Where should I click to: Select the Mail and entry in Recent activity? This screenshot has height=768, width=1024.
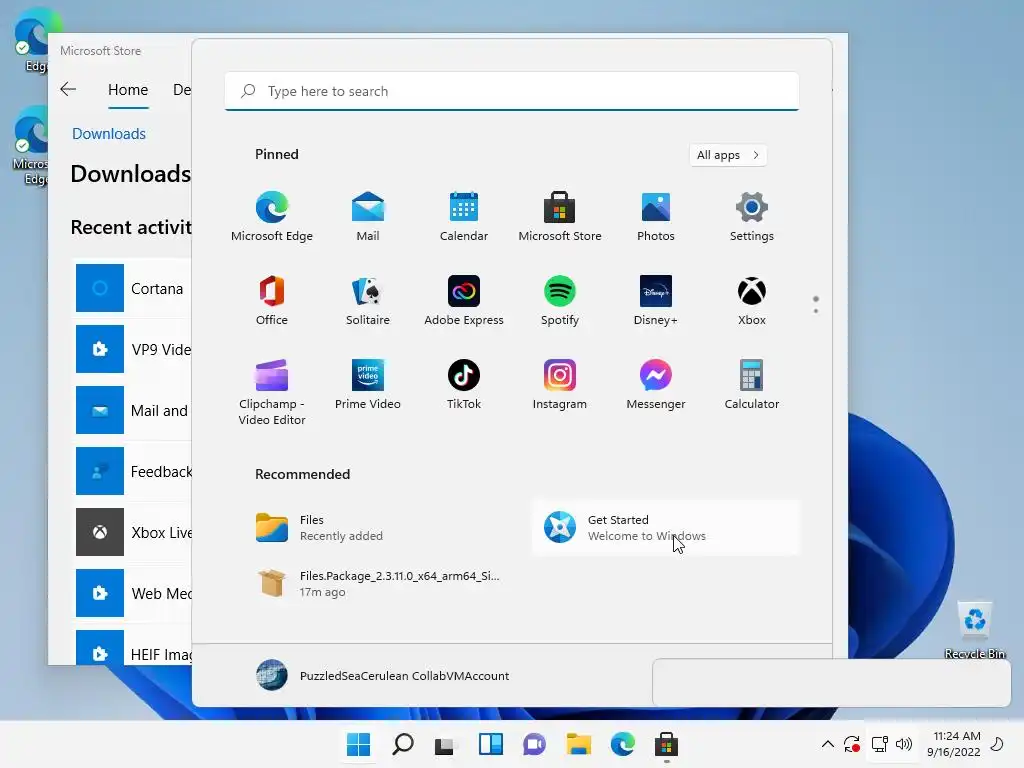pos(132,410)
